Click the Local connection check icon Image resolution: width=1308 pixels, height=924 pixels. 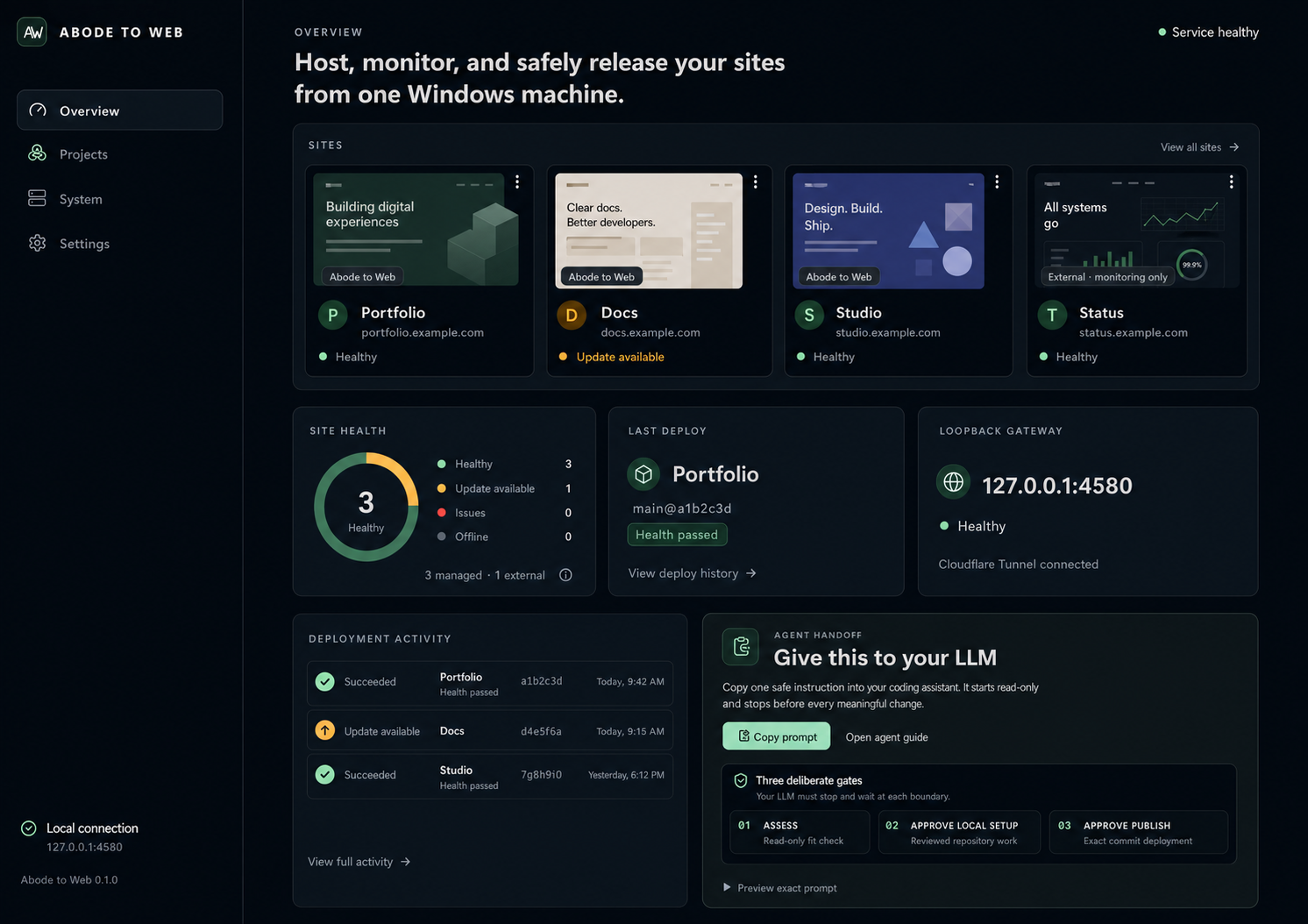pyautogui.click(x=29, y=828)
